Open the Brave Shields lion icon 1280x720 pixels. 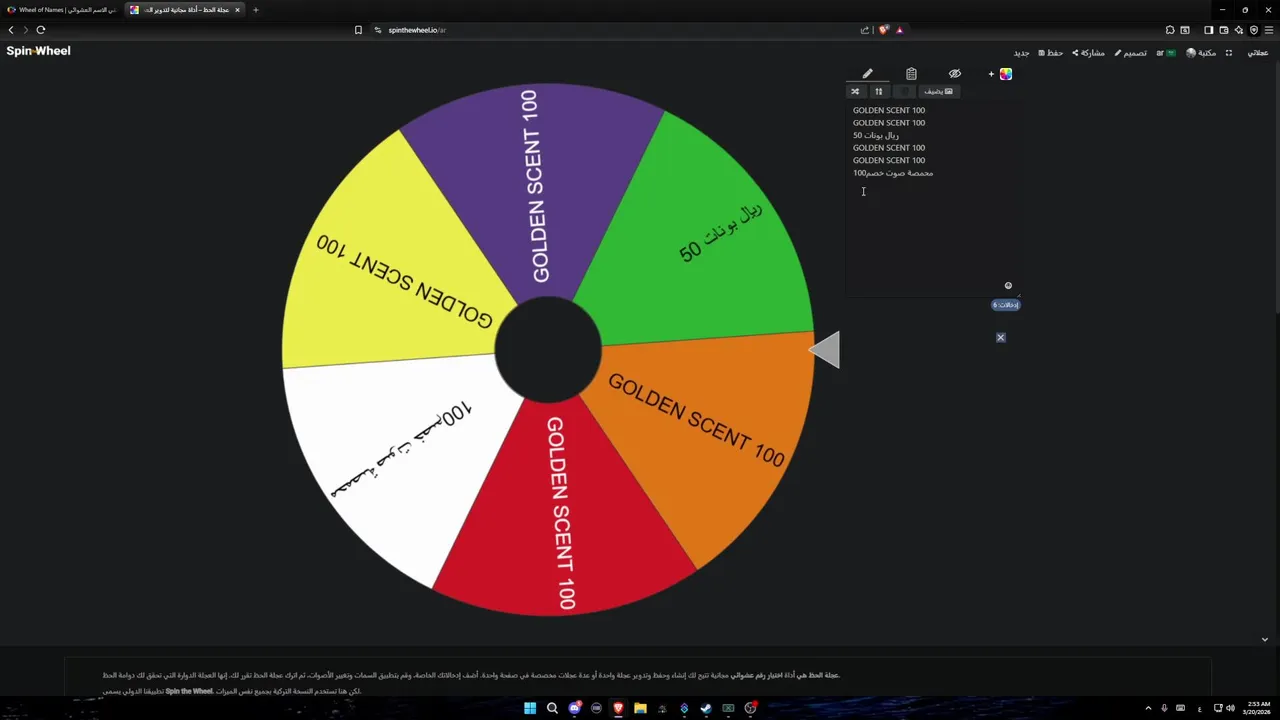click(883, 30)
